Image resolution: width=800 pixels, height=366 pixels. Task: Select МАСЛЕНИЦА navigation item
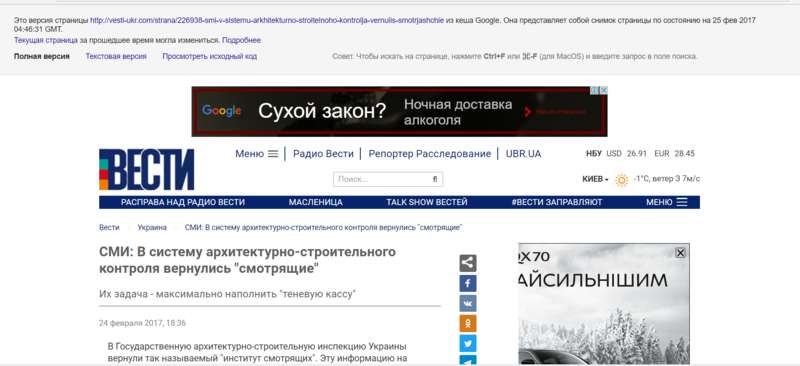pos(315,202)
